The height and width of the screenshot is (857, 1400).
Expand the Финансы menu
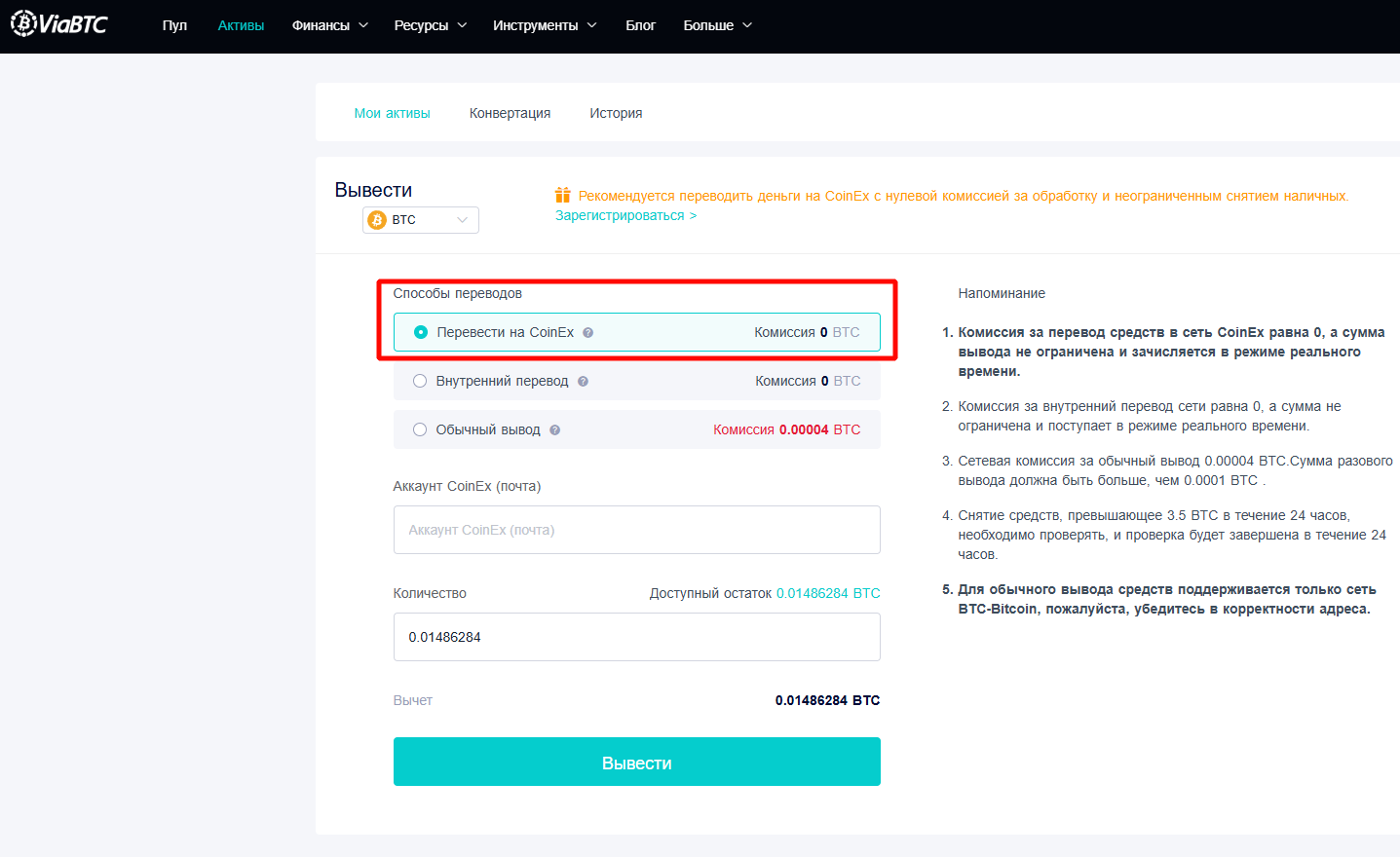(330, 25)
